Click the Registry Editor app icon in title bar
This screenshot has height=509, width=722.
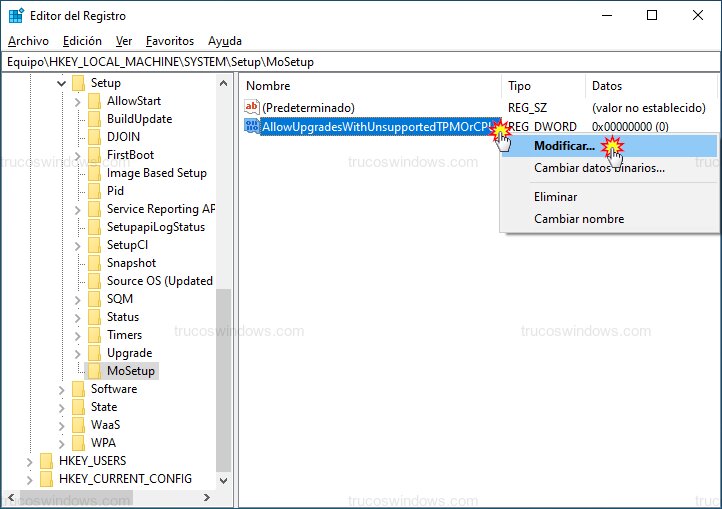[x=16, y=16]
